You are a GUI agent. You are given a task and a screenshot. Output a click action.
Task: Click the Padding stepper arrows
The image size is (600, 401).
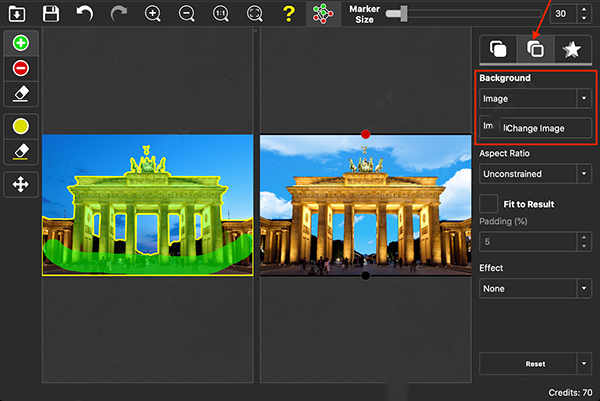pos(584,241)
